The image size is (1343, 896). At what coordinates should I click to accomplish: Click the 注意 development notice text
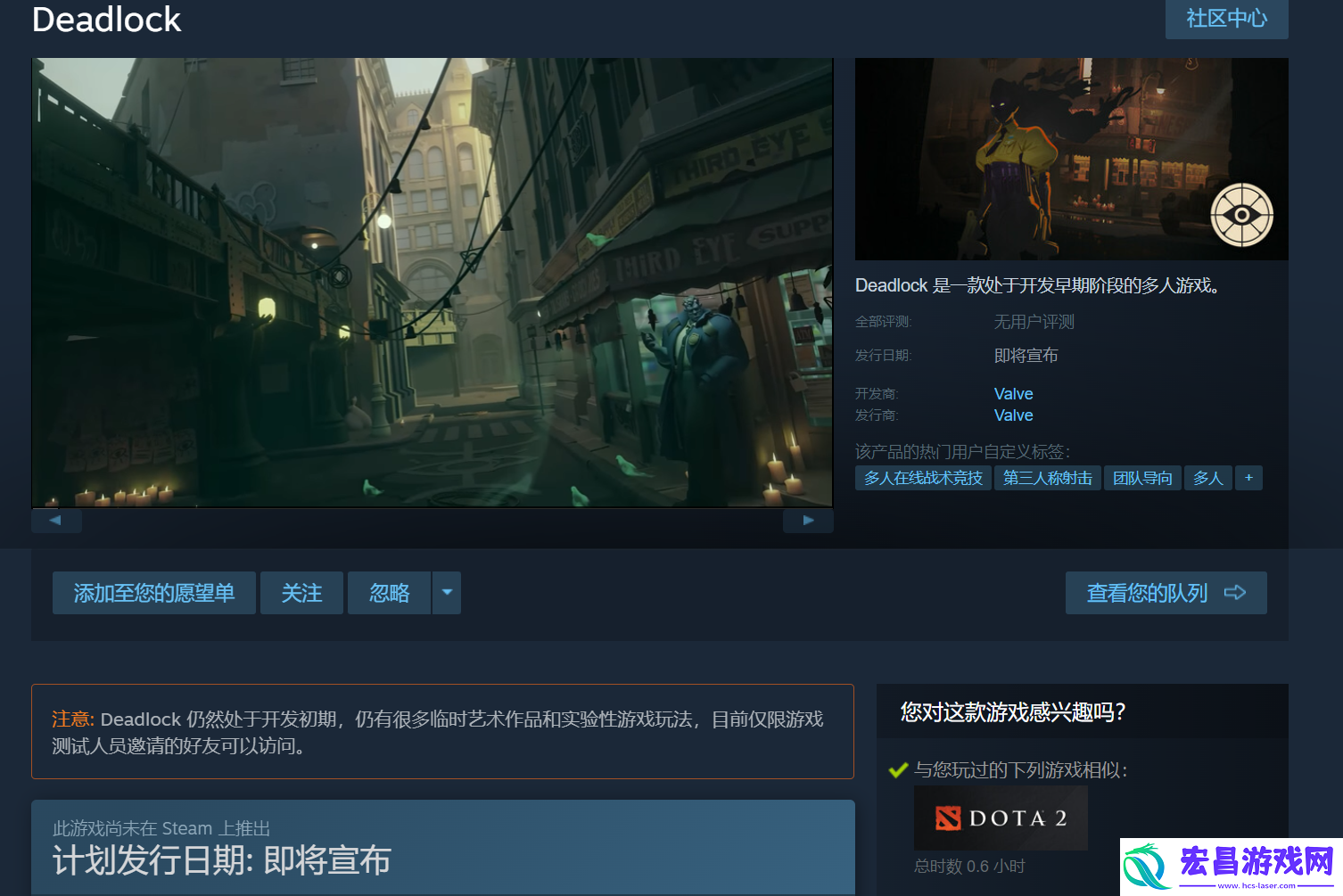tap(438, 732)
